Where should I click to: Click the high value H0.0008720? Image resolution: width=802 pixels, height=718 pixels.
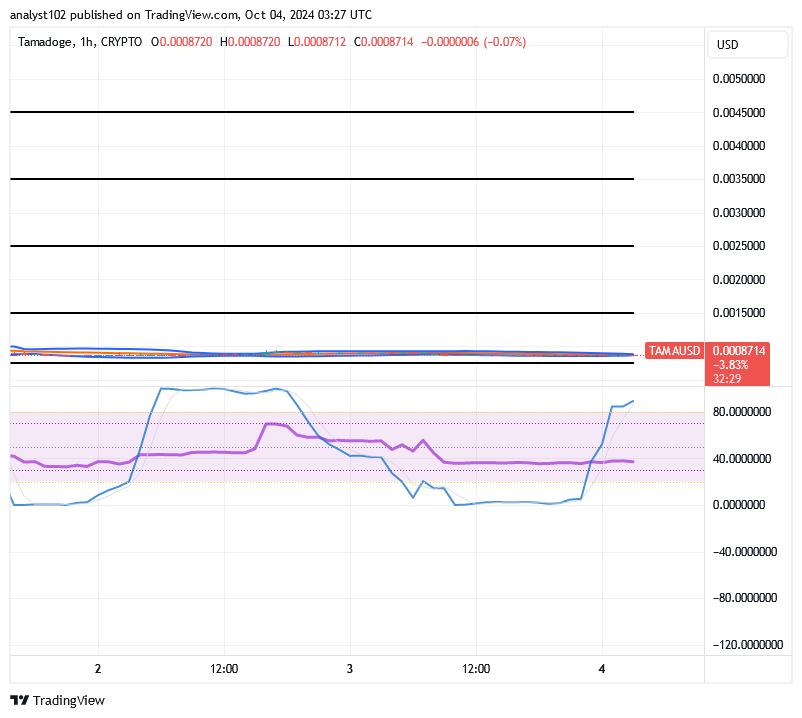tap(250, 42)
